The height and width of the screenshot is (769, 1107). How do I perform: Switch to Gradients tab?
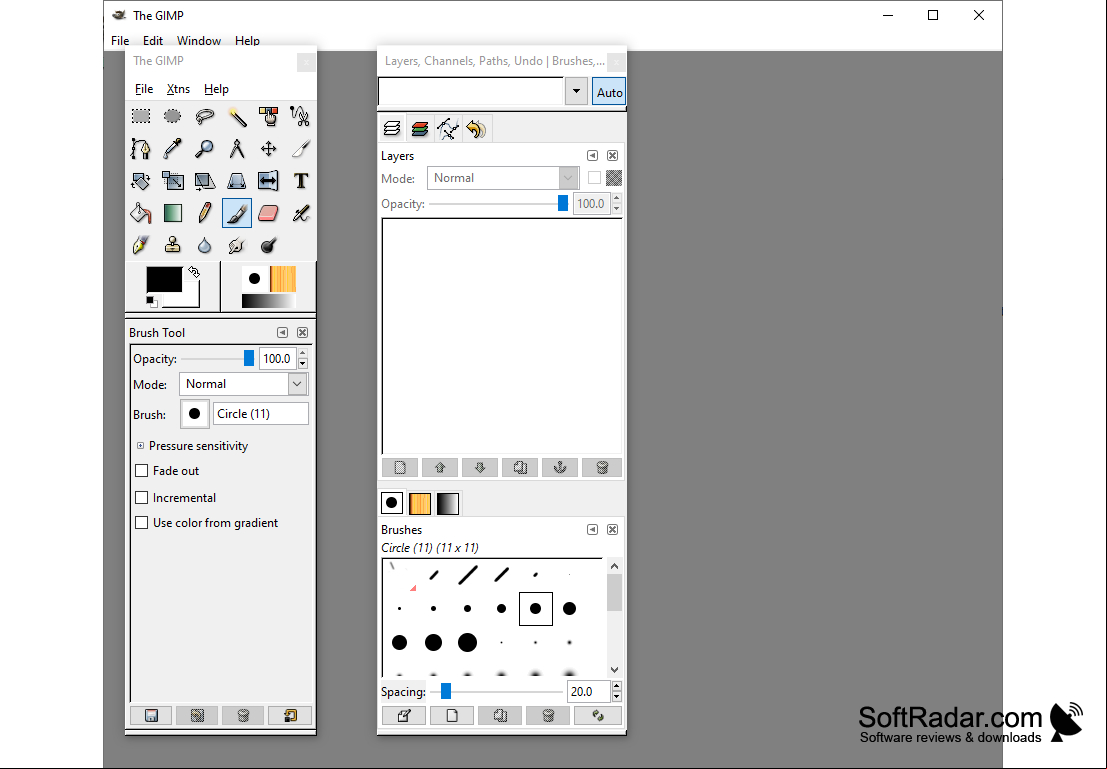[448, 503]
